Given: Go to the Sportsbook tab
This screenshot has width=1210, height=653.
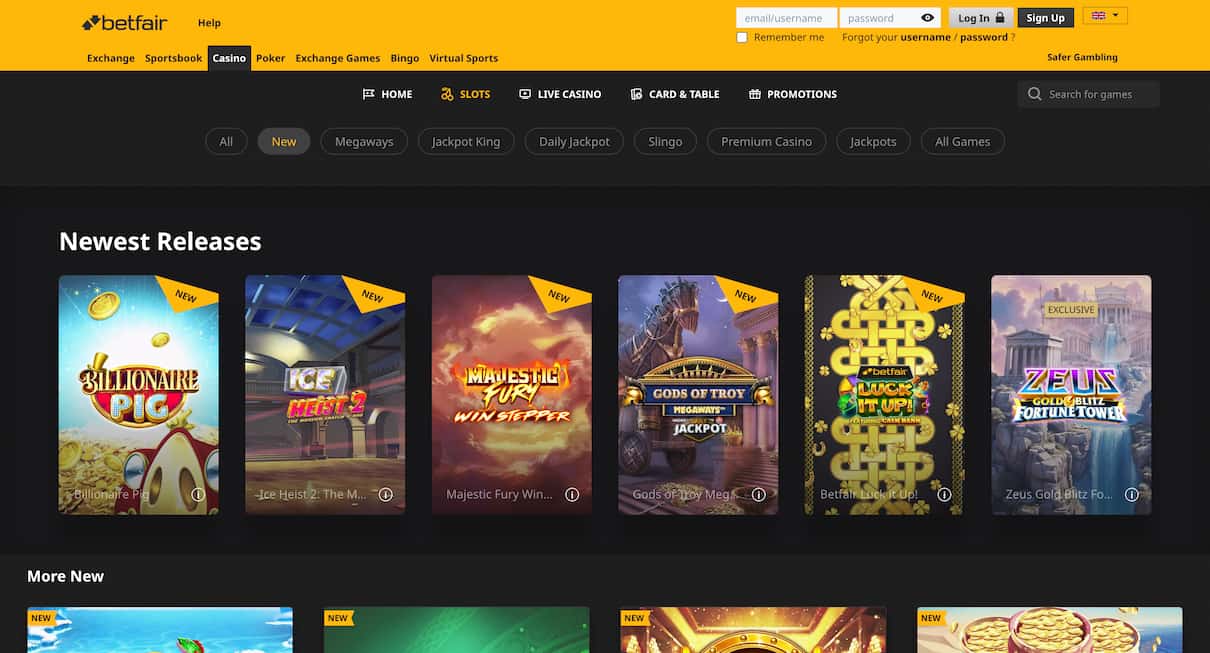Looking at the screenshot, I should point(174,58).
